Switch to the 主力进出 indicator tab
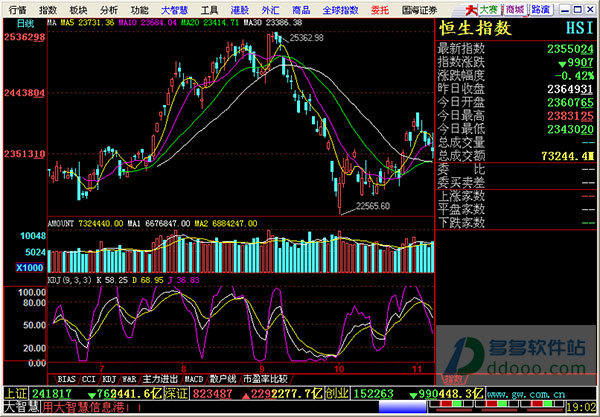The width and height of the screenshot is (600, 417). coord(160,380)
